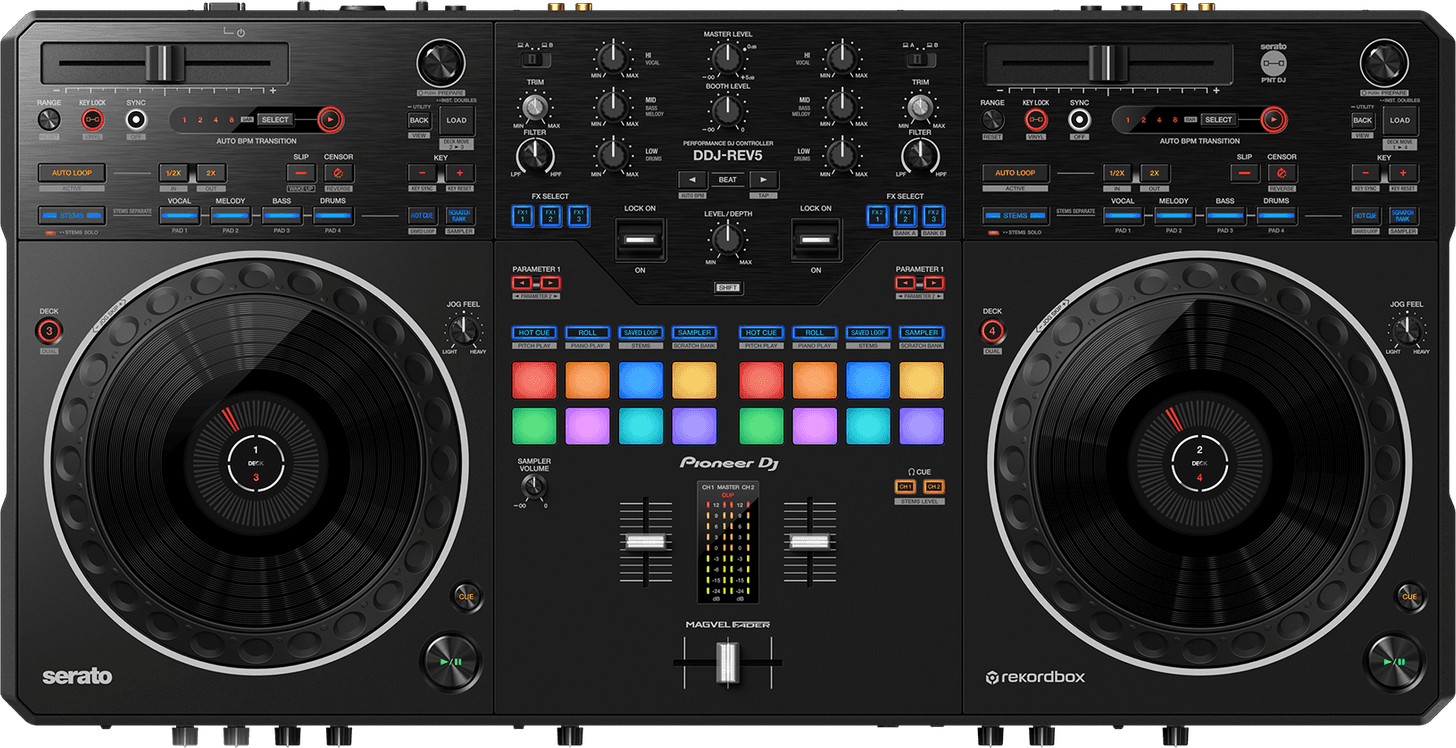Lower the key with right deck KEY minus
Image resolution: width=1456 pixels, height=748 pixels.
coord(1366,173)
